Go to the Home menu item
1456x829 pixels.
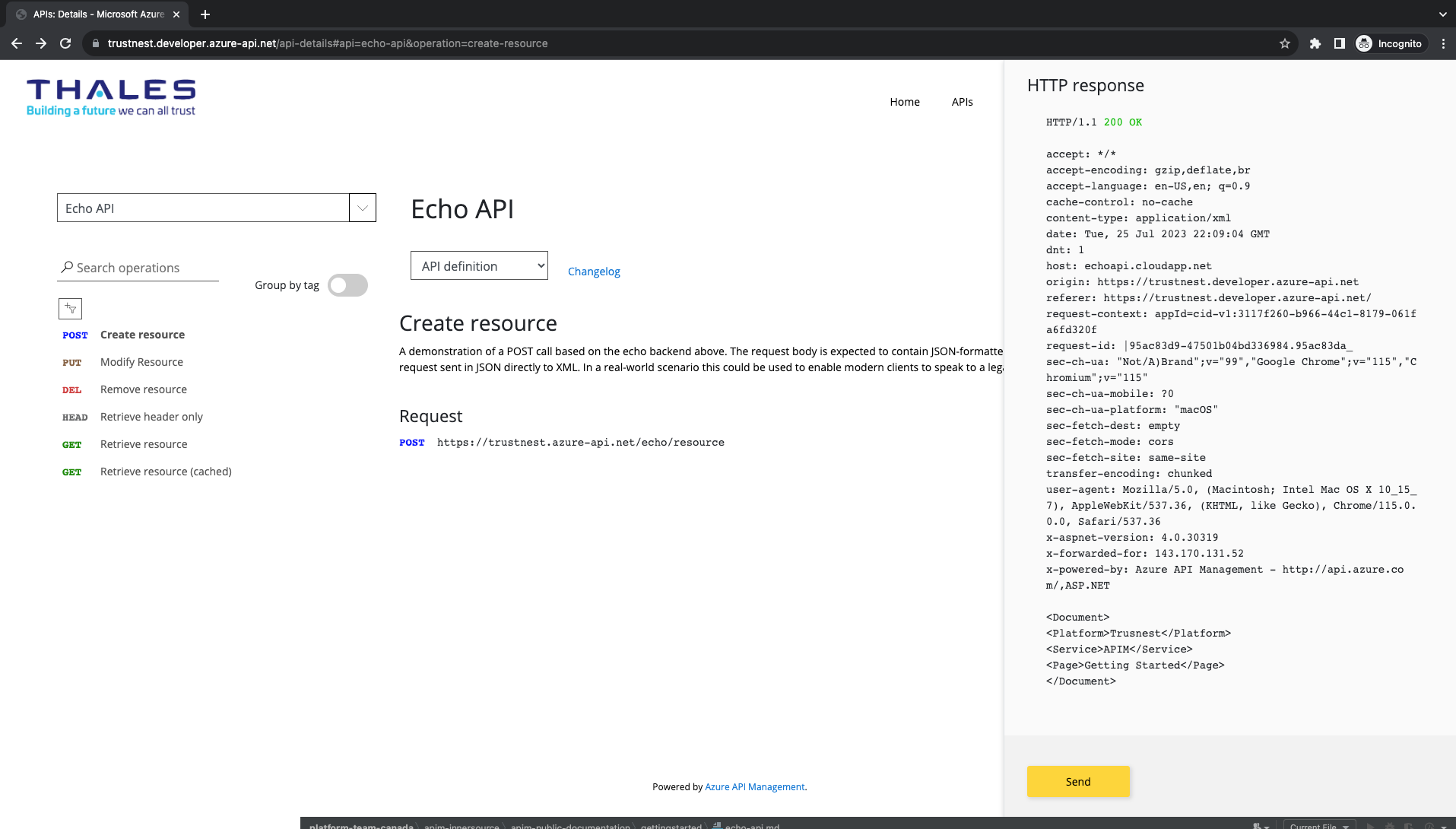coord(905,102)
